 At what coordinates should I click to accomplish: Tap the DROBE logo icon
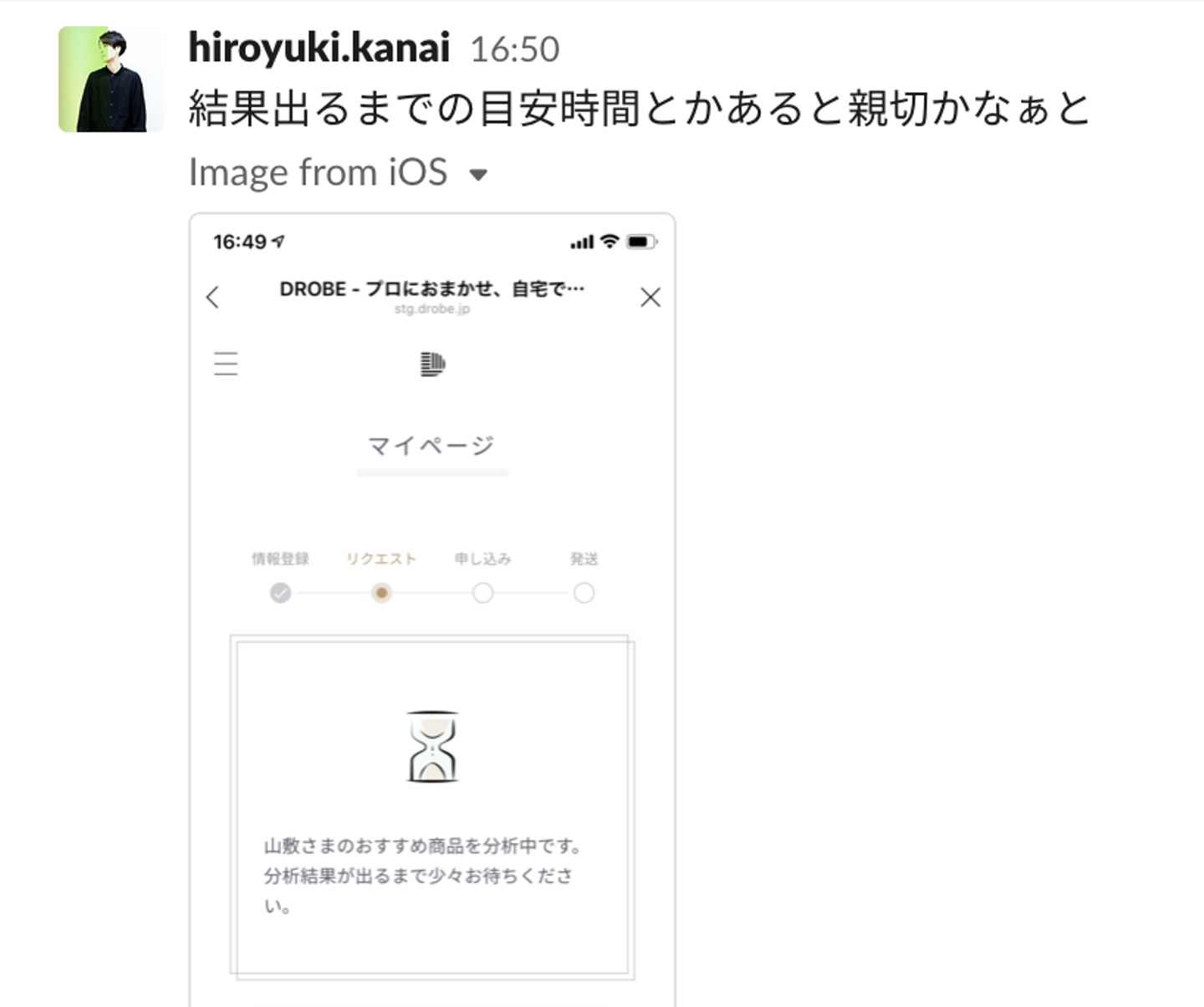click(x=432, y=364)
